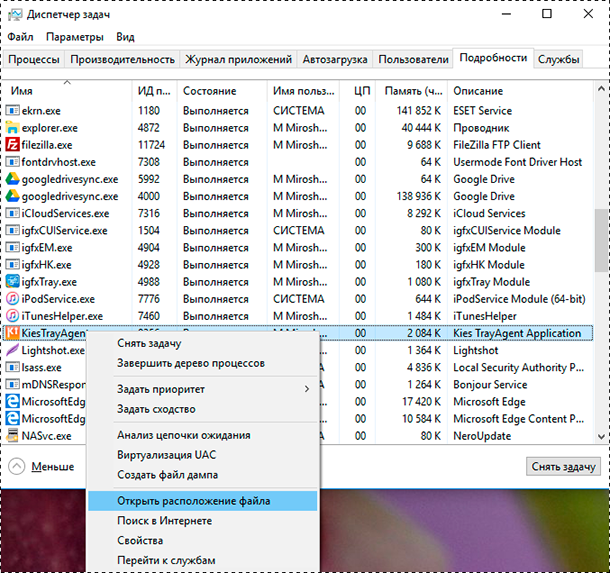Select the '141 852 K' memory value
The width and height of the screenshot is (610, 573).
(419, 111)
